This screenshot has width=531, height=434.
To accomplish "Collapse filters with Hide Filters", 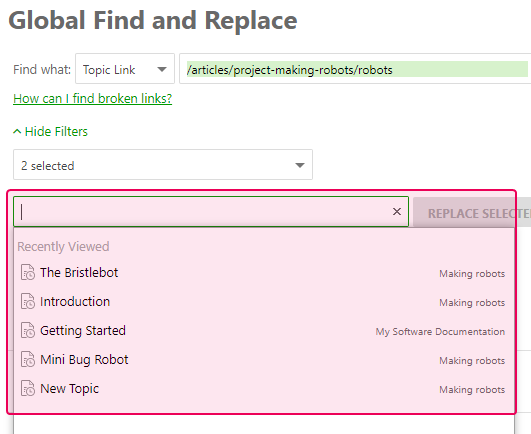I will (50, 131).
